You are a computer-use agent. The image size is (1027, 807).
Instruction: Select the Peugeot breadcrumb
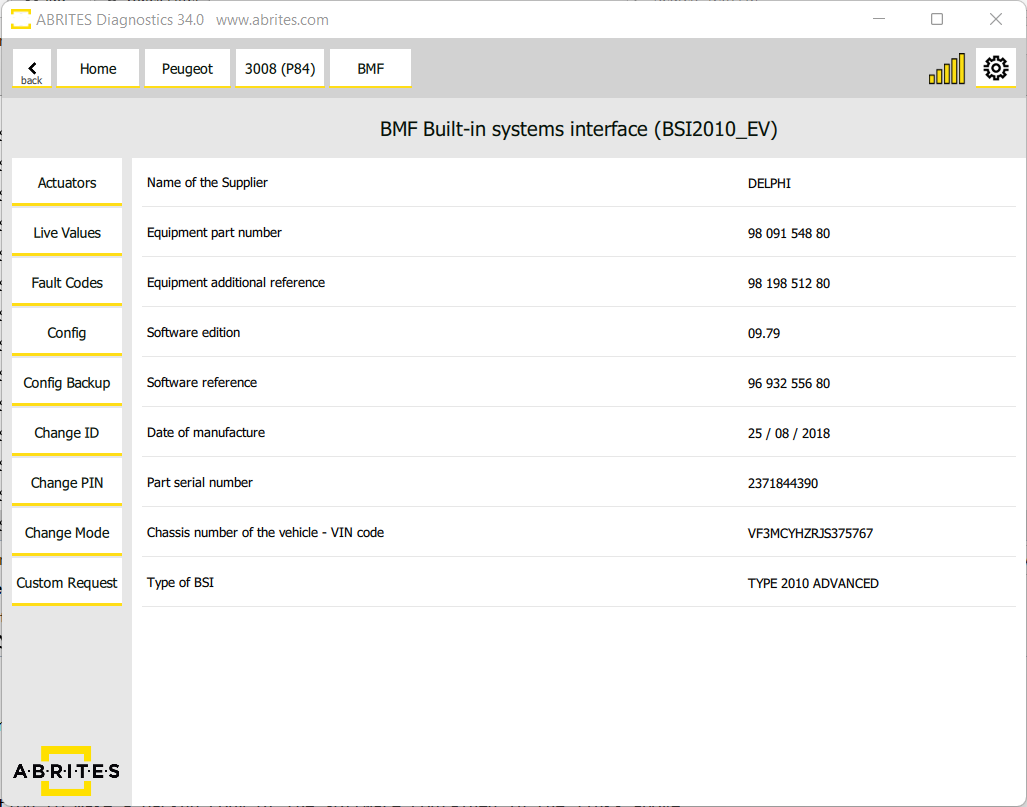click(x=187, y=68)
